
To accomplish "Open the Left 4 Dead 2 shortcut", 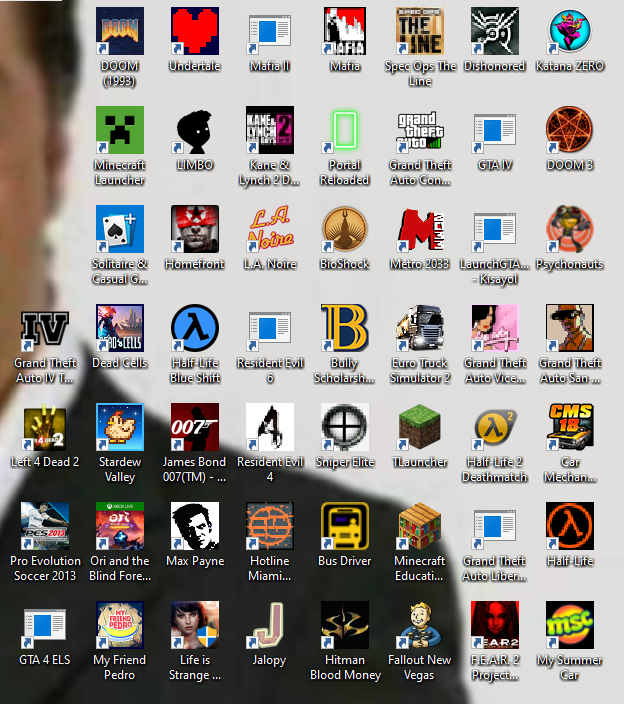I will click(44, 427).
